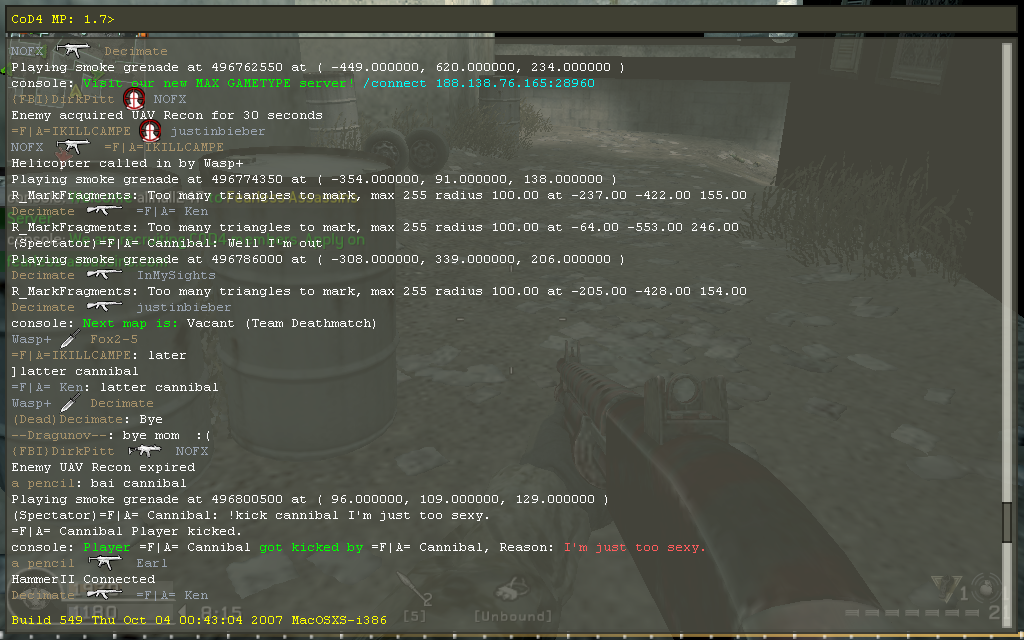The image size is (1024, 640).
Task: Click 'Visit our new MAX GAMETYPE server!' text
Action: [x=219, y=83]
